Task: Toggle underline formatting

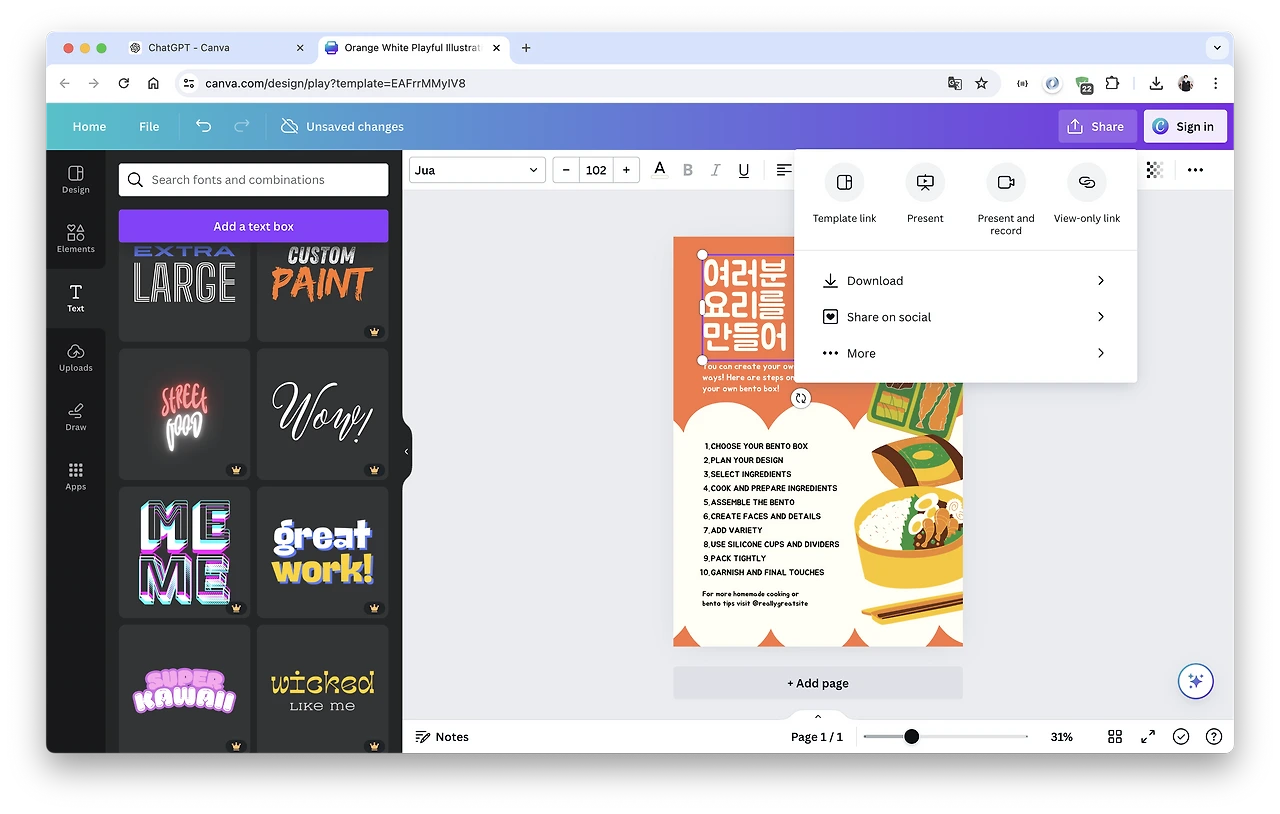Action: click(x=743, y=170)
